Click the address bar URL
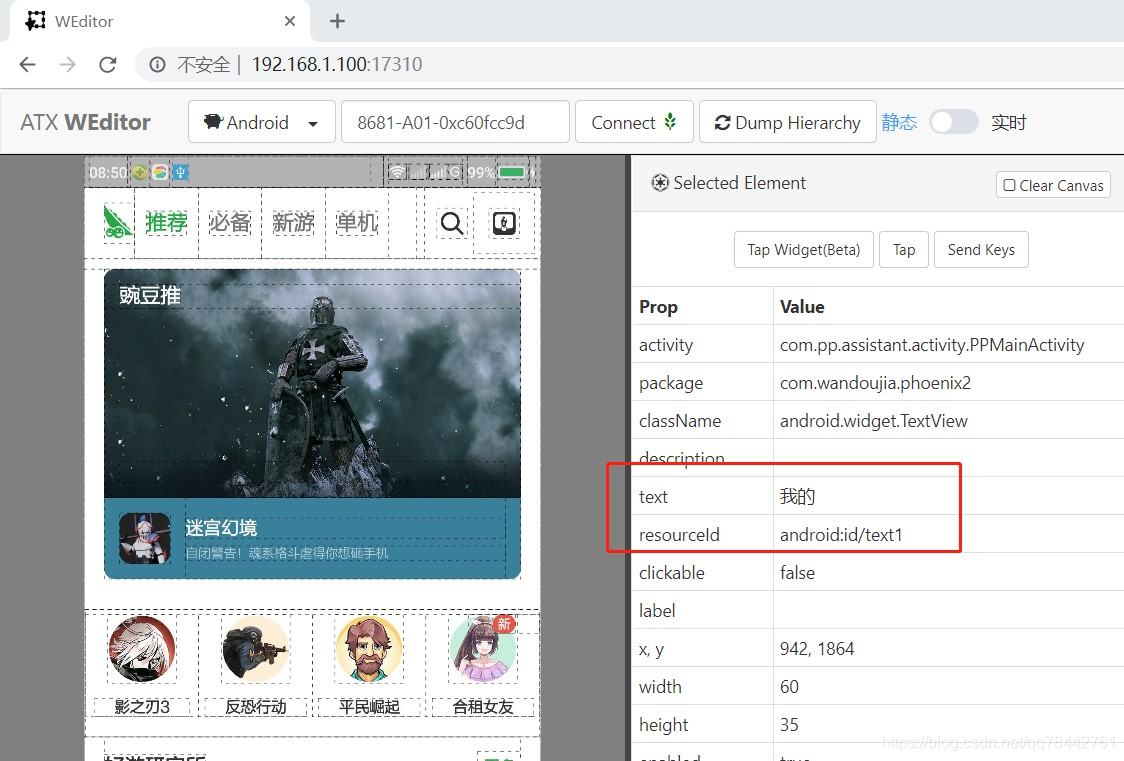This screenshot has width=1124, height=761. point(337,64)
